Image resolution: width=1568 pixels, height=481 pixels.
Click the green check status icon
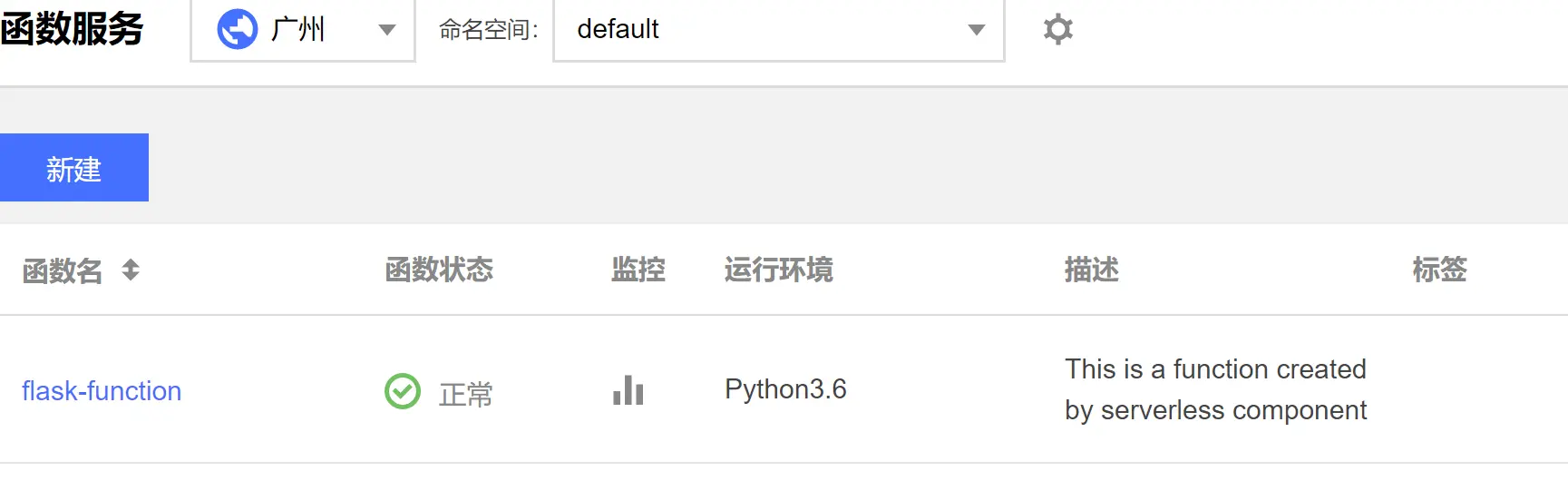[x=403, y=391]
